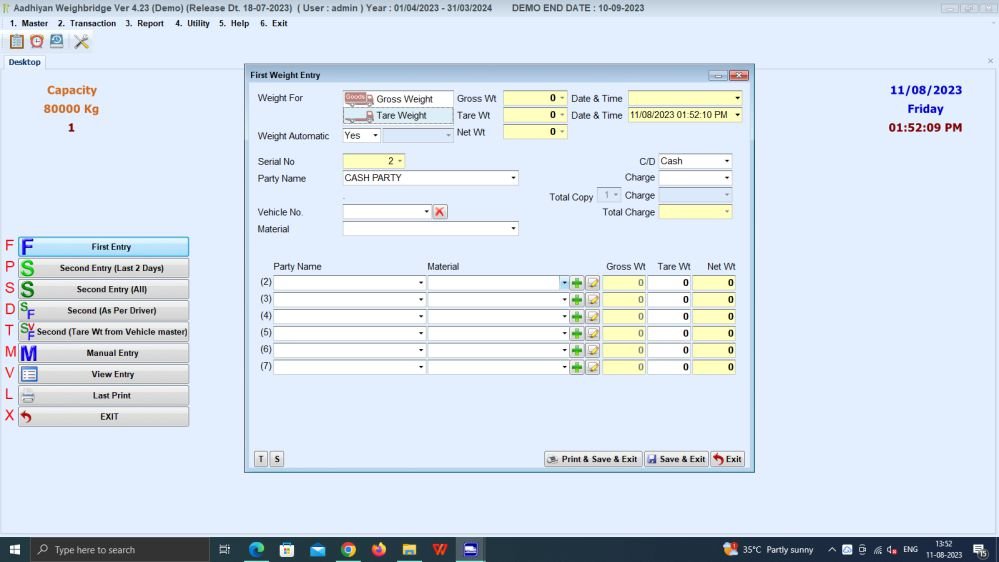
Task: Clear Vehicle No. with the red X icon
Action: 440,212
